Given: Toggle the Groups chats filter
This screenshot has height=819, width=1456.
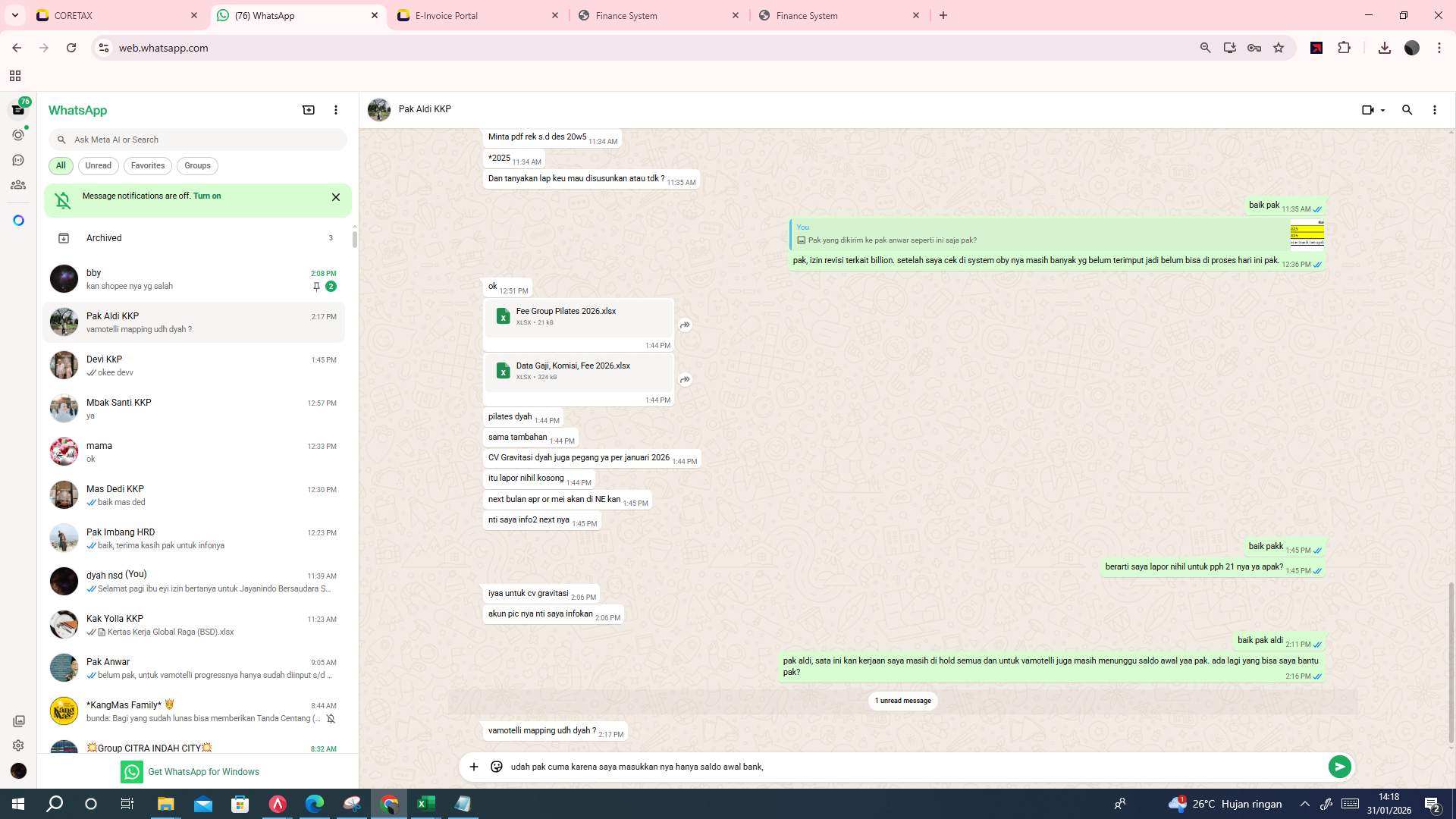Looking at the screenshot, I should (x=197, y=165).
